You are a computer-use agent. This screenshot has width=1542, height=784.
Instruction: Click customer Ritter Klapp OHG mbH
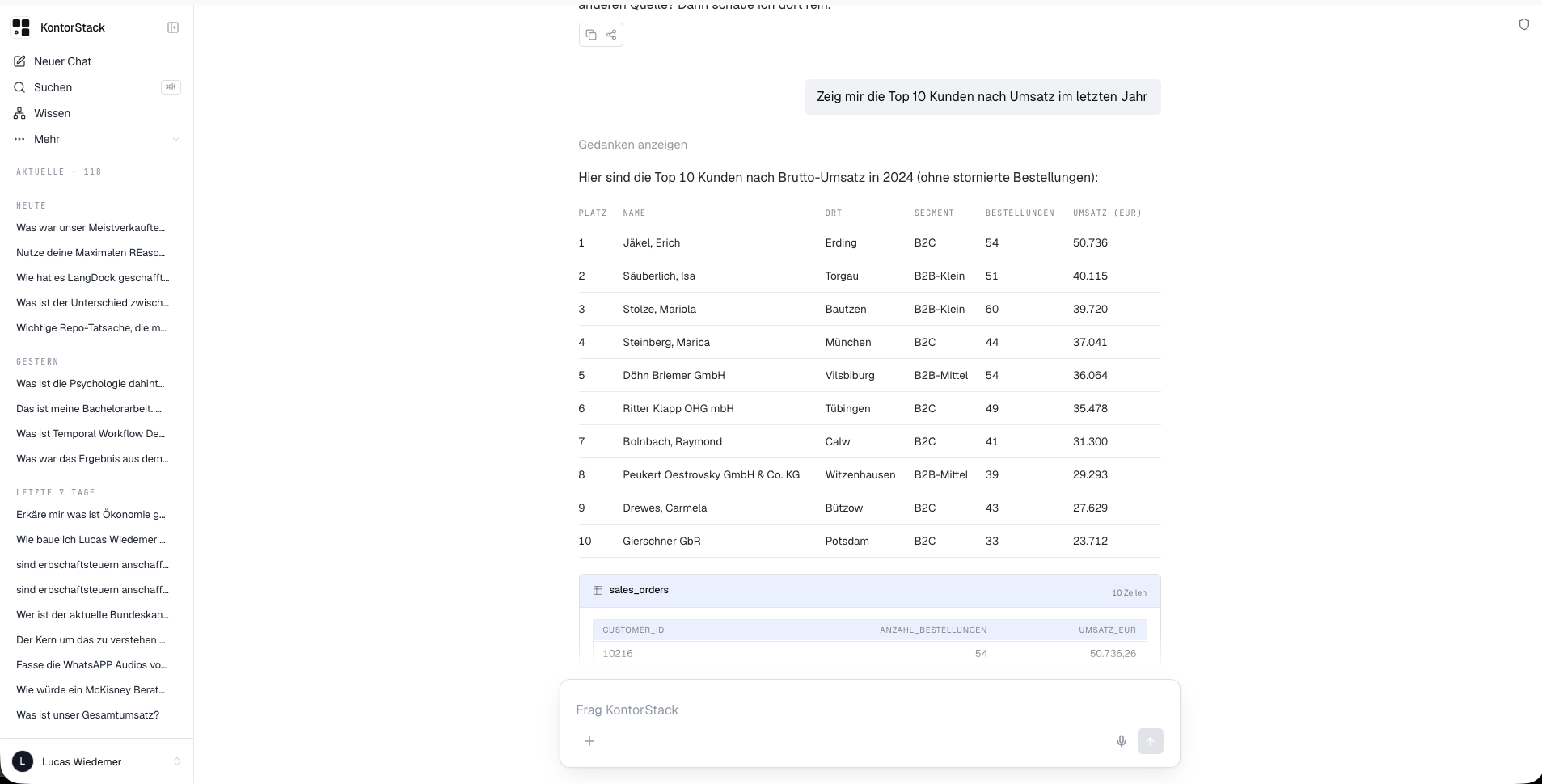(x=678, y=409)
